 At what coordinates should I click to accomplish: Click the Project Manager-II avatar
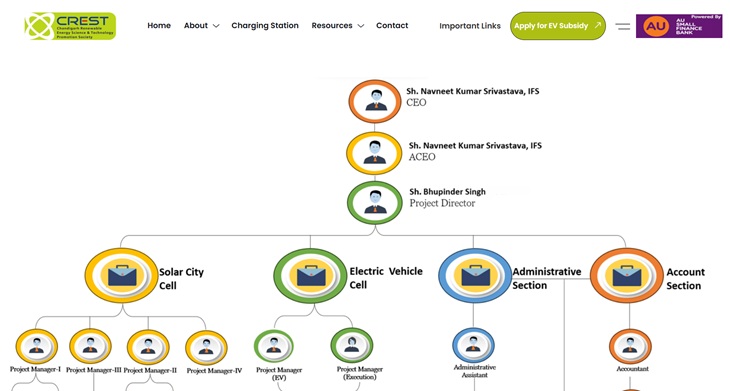click(148, 347)
